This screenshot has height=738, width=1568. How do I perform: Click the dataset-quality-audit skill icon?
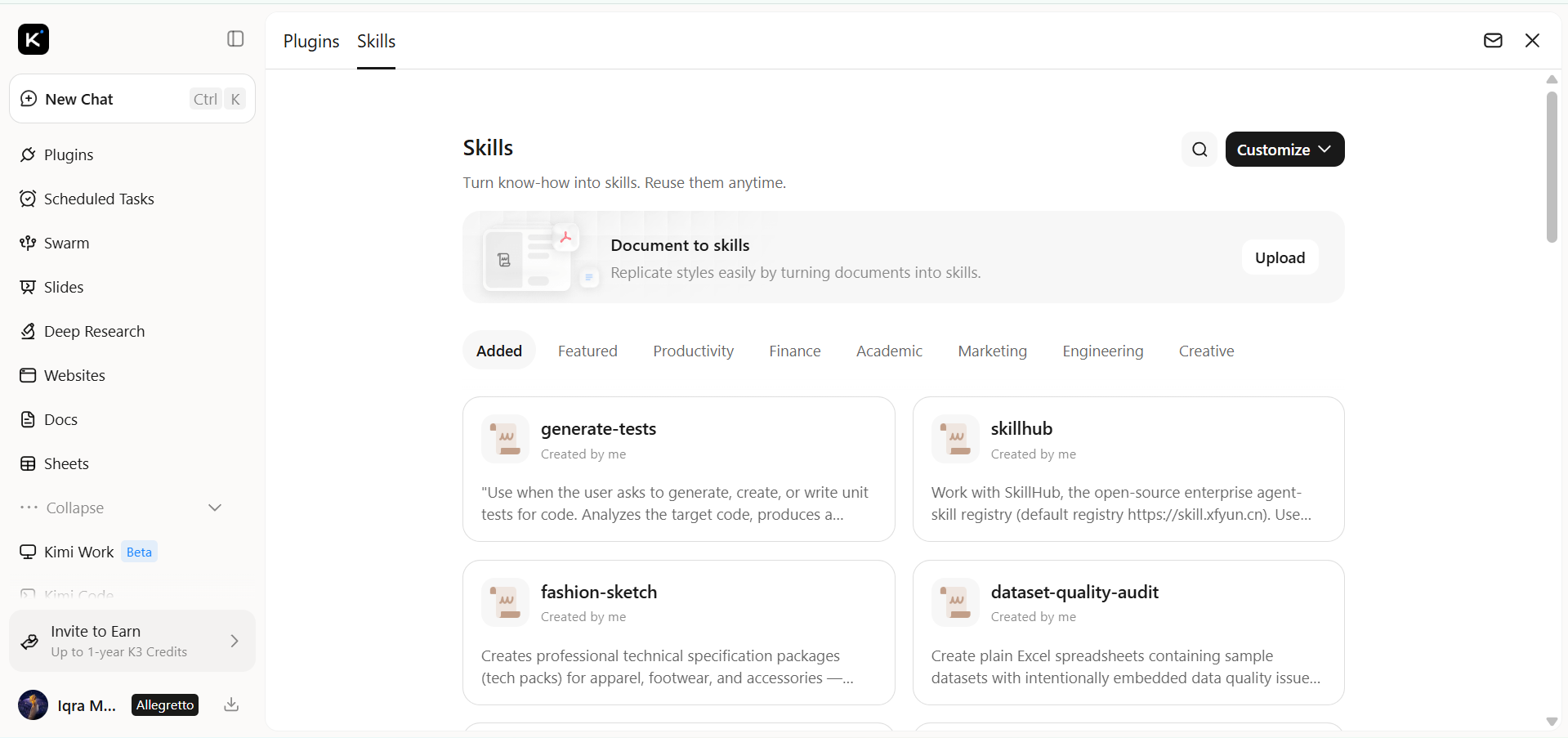coord(955,602)
